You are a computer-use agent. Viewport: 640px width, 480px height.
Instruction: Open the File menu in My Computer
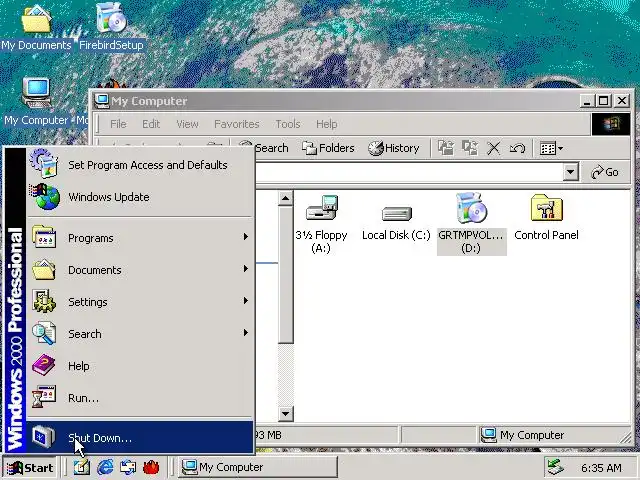pos(118,124)
